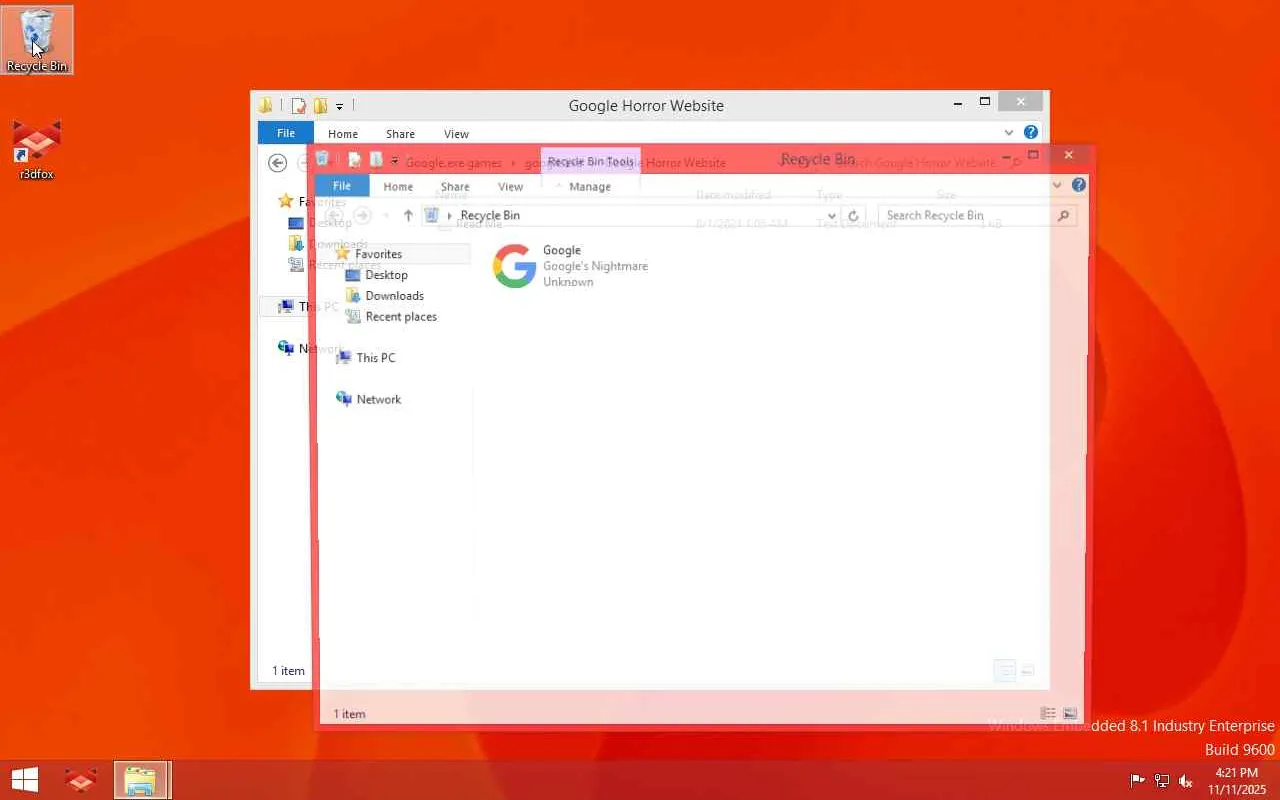Click the Search Recycle Bin magnifier icon
Screen dimensions: 1280x800
[x=1063, y=215]
